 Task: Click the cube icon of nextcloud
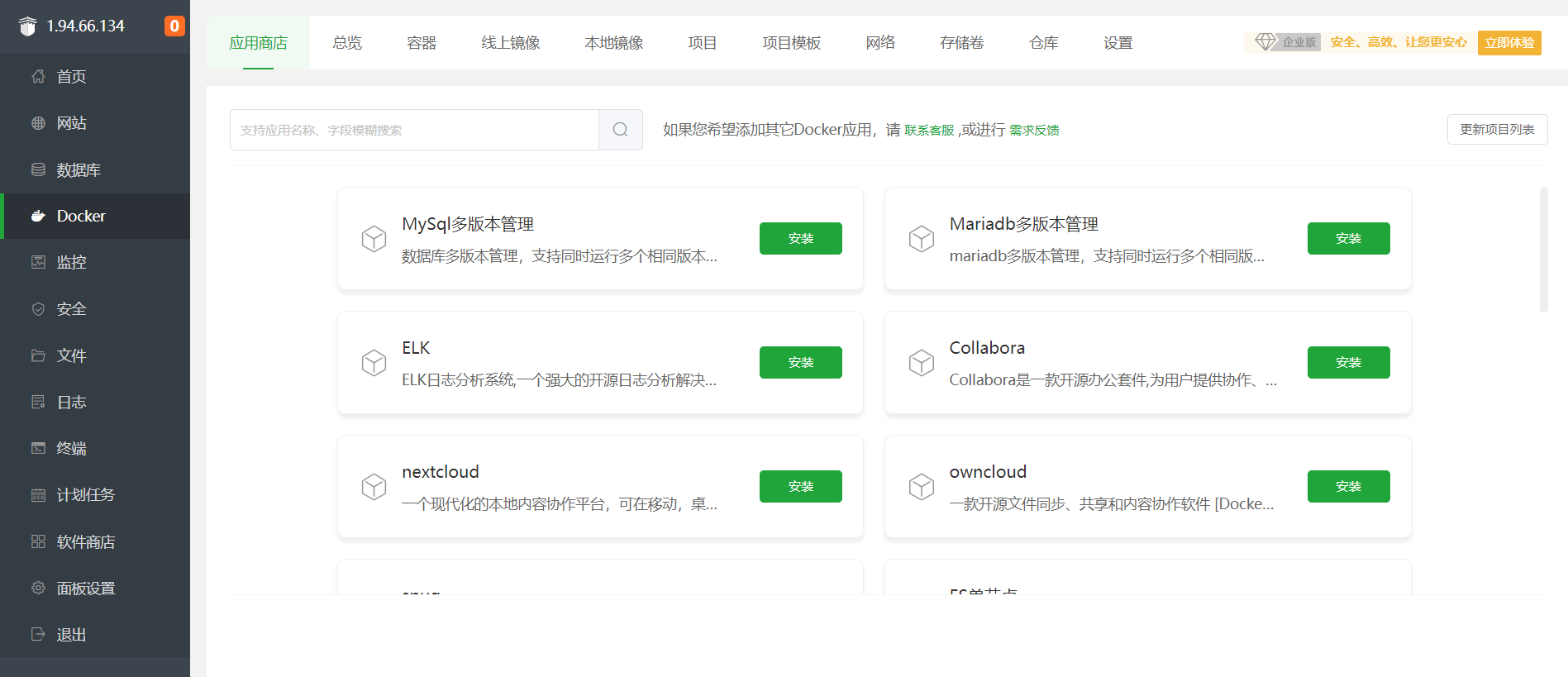pyautogui.click(x=374, y=487)
